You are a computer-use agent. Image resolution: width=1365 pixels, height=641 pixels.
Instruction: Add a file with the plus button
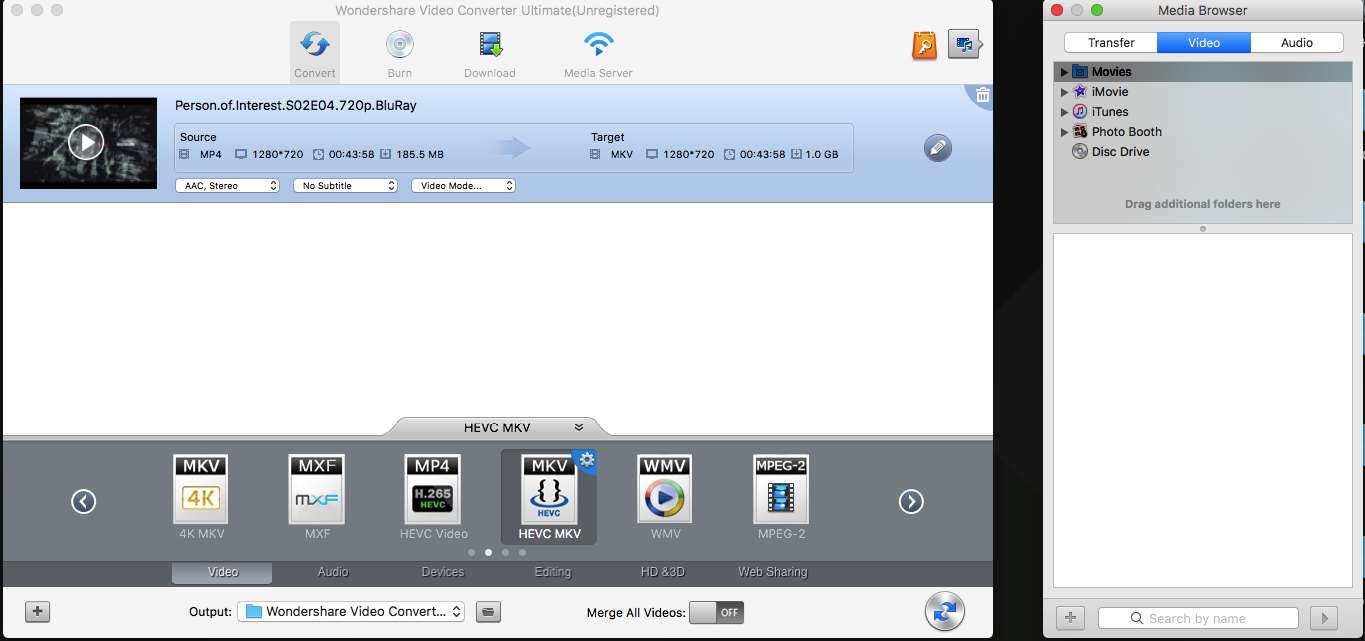click(x=37, y=611)
